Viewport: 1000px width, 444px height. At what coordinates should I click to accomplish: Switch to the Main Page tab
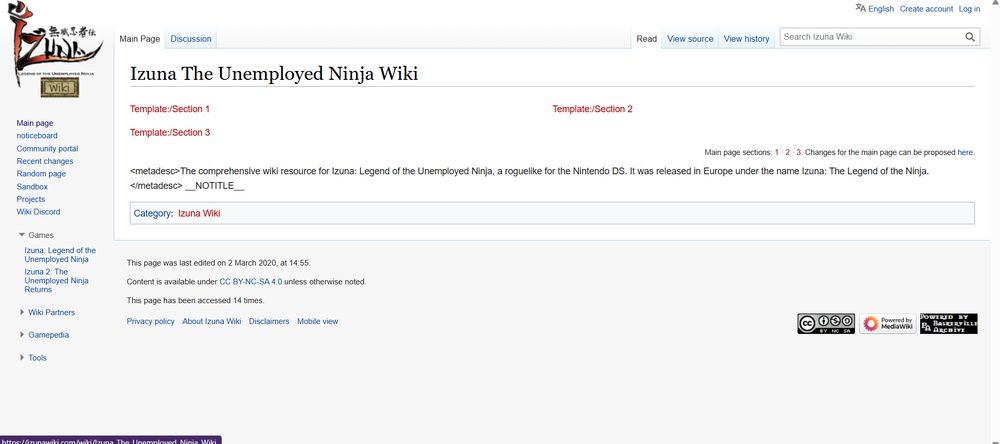coord(140,39)
